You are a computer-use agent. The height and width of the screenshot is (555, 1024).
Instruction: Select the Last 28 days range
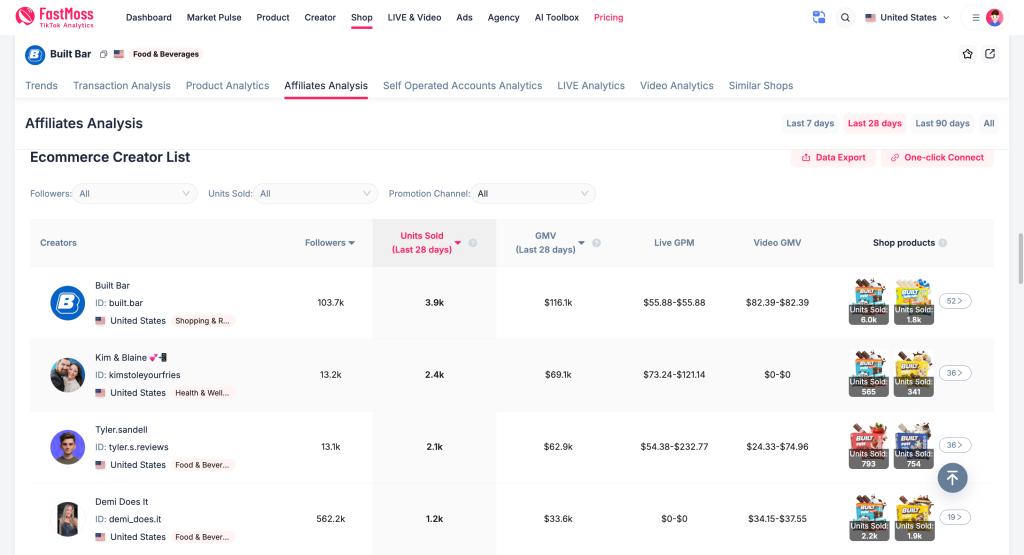(x=874, y=123)
